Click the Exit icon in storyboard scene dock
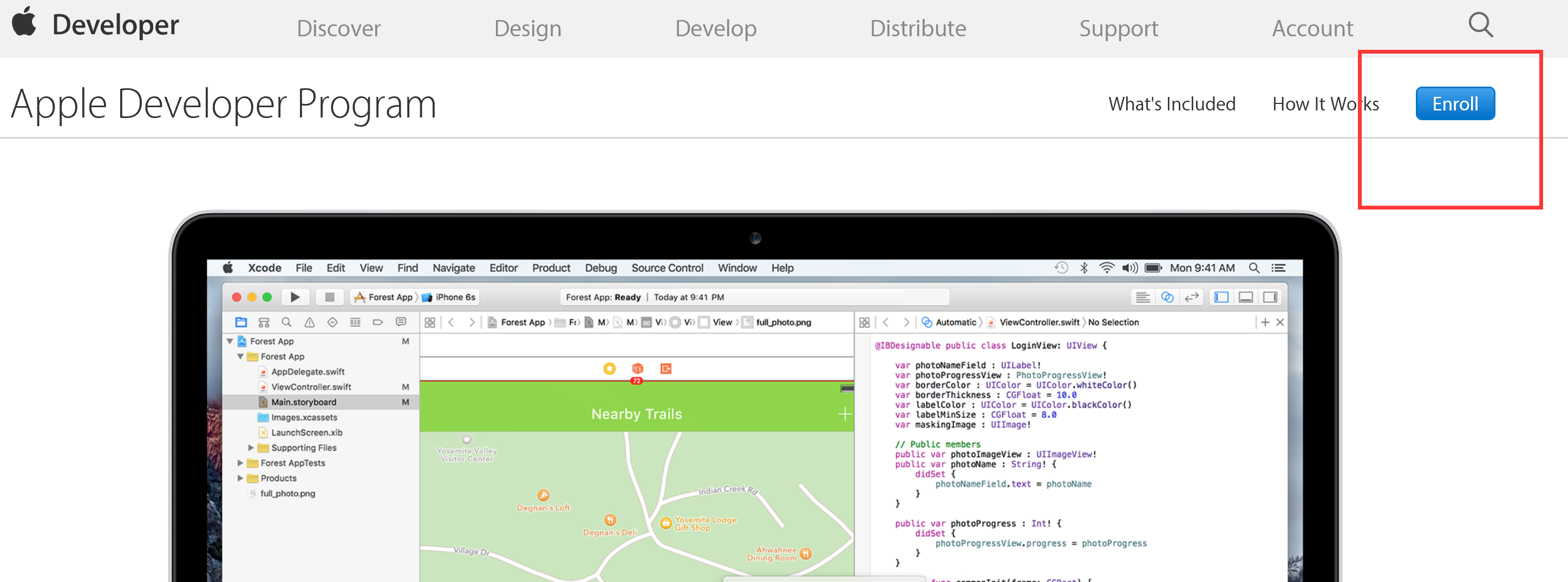Viewport: 1568px width, 582px height. pos(666,368)
